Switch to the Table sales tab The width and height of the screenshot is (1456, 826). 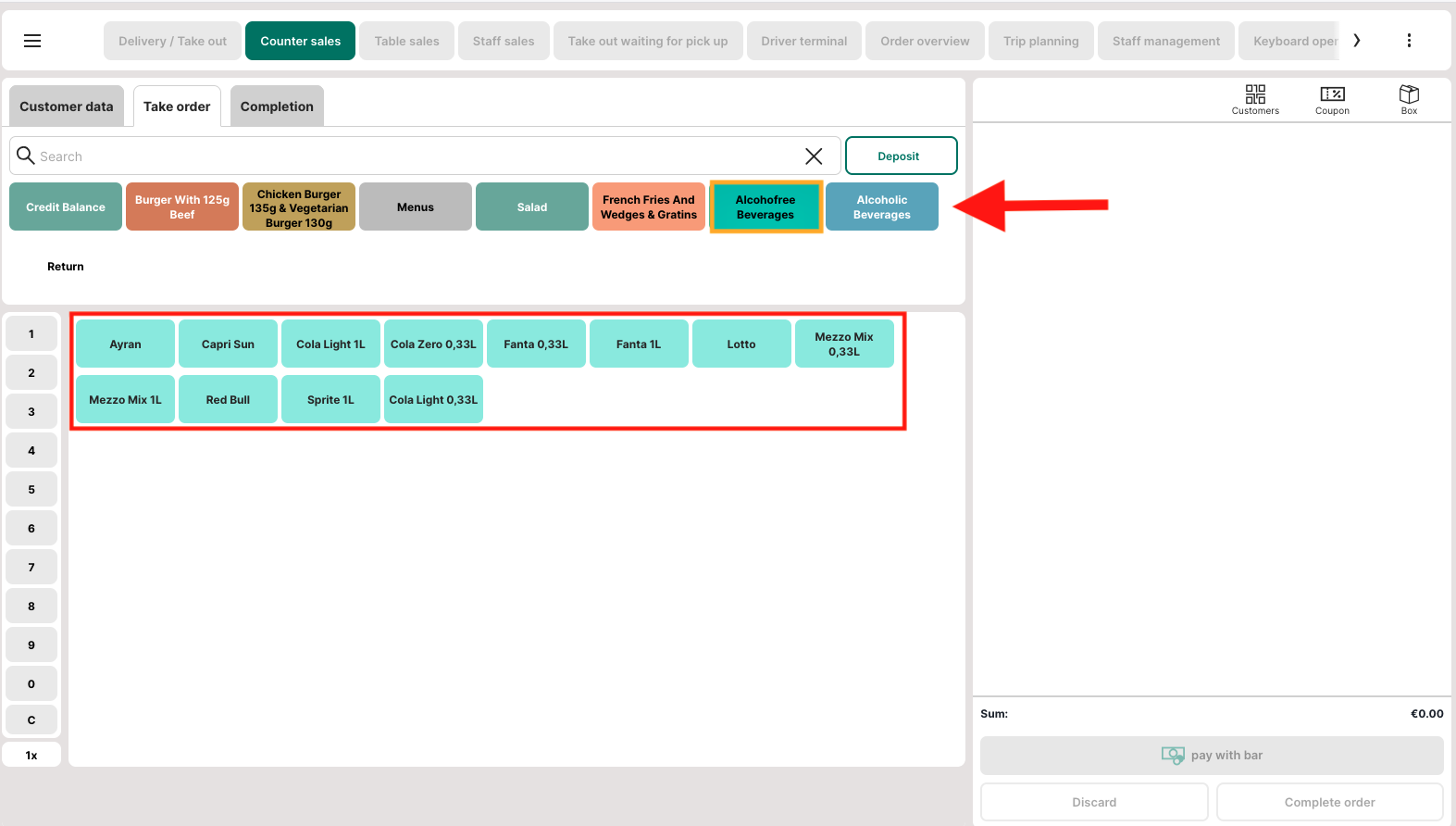[x=406, y=41]
